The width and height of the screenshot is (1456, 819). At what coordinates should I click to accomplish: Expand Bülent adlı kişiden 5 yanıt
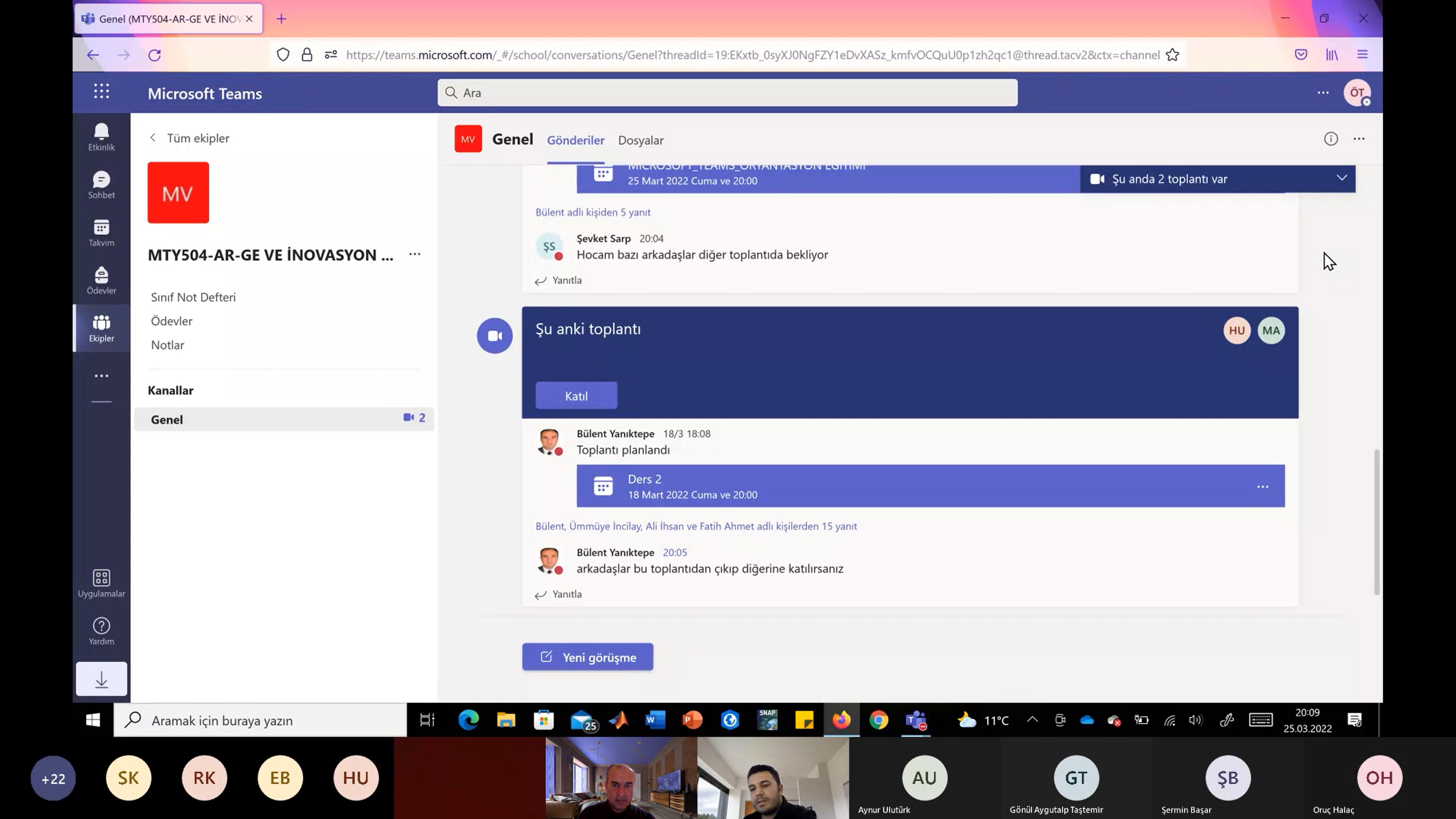click(593, 212)
